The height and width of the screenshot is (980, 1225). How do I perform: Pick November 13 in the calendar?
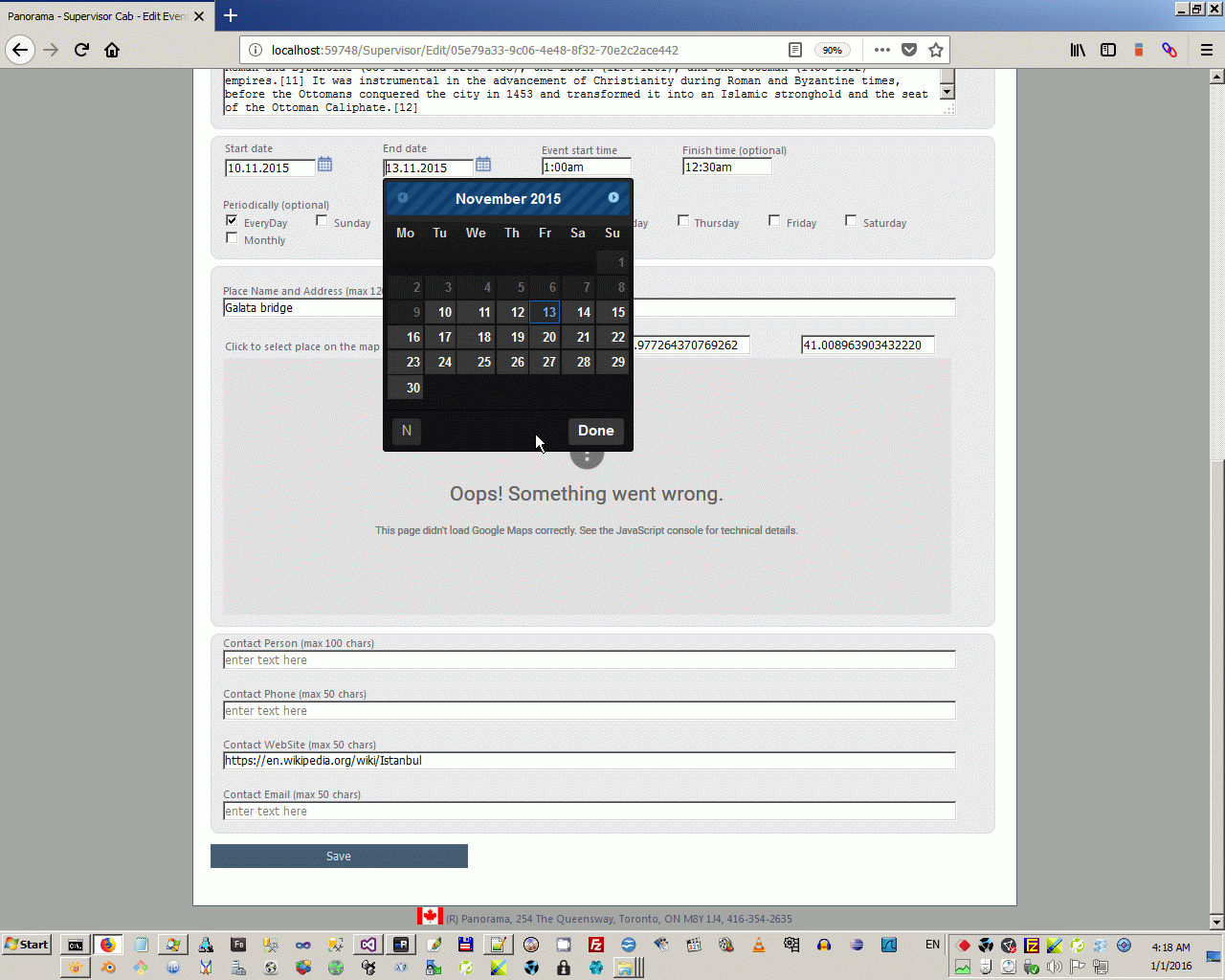click(545, 312)
